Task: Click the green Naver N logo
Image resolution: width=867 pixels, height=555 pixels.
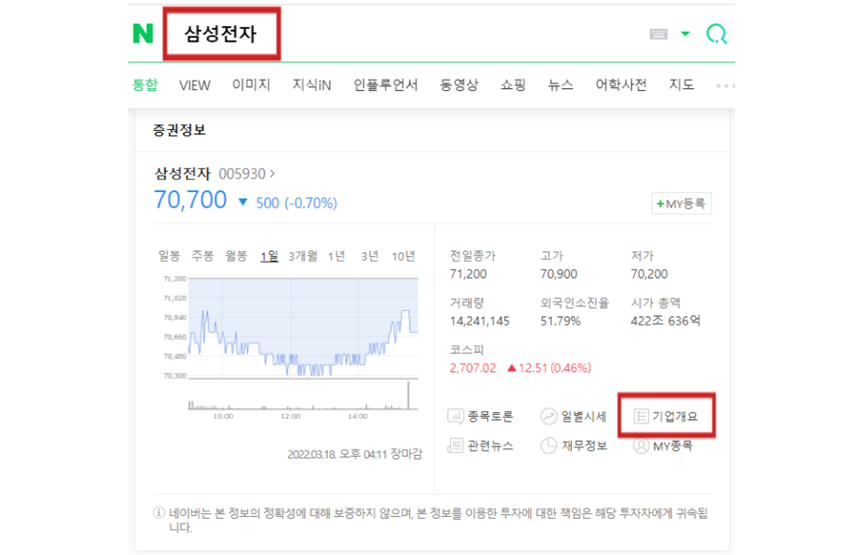Action: (143, 34)
